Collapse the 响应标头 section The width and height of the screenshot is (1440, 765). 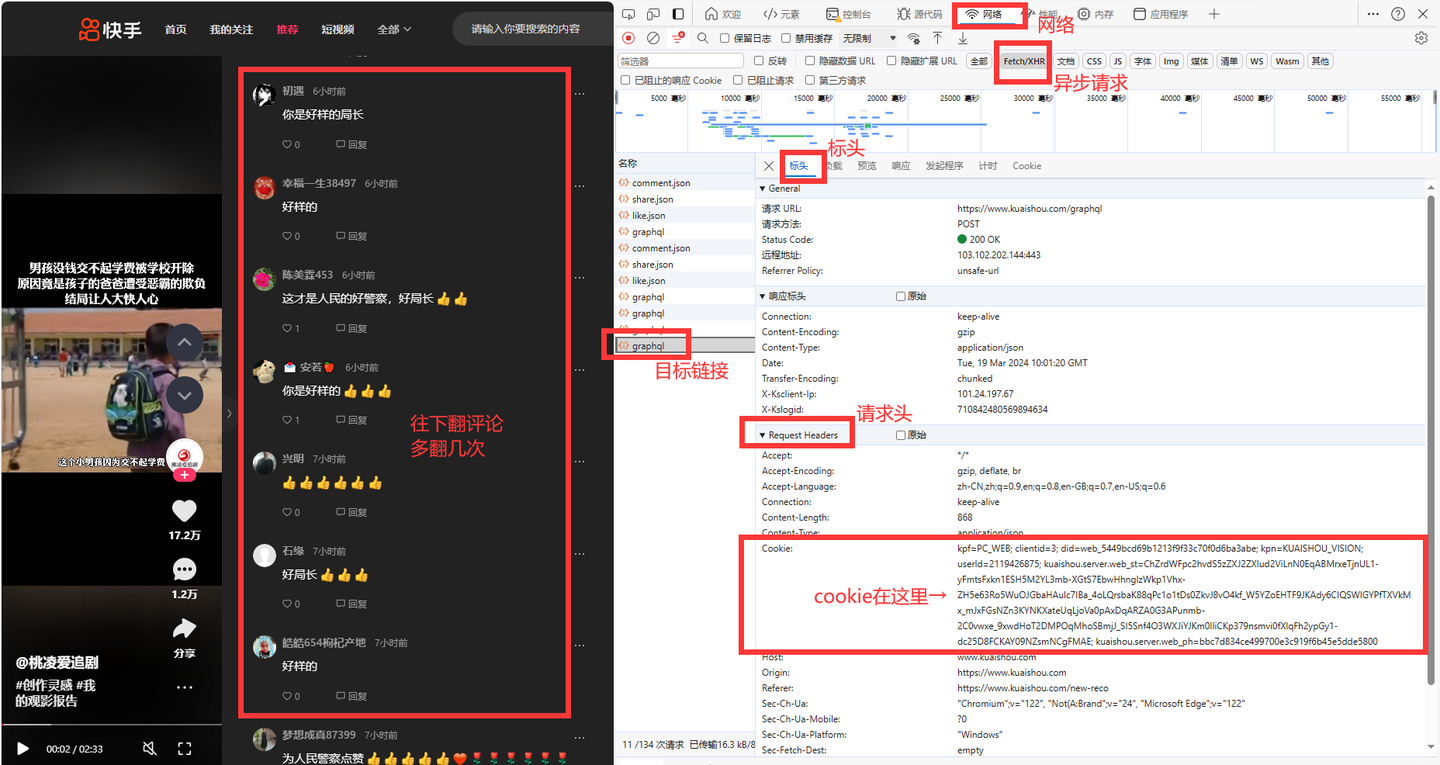coord(763,296)
